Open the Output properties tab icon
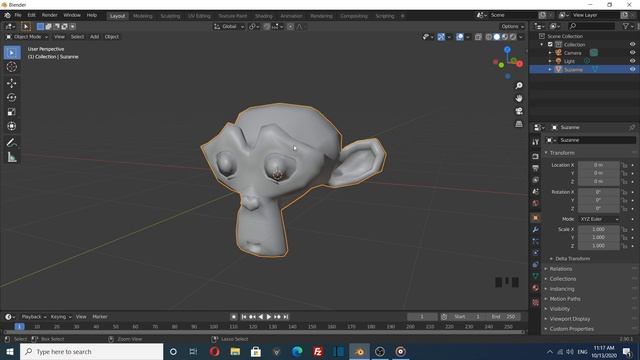The image size is (640, 360). 536,168
